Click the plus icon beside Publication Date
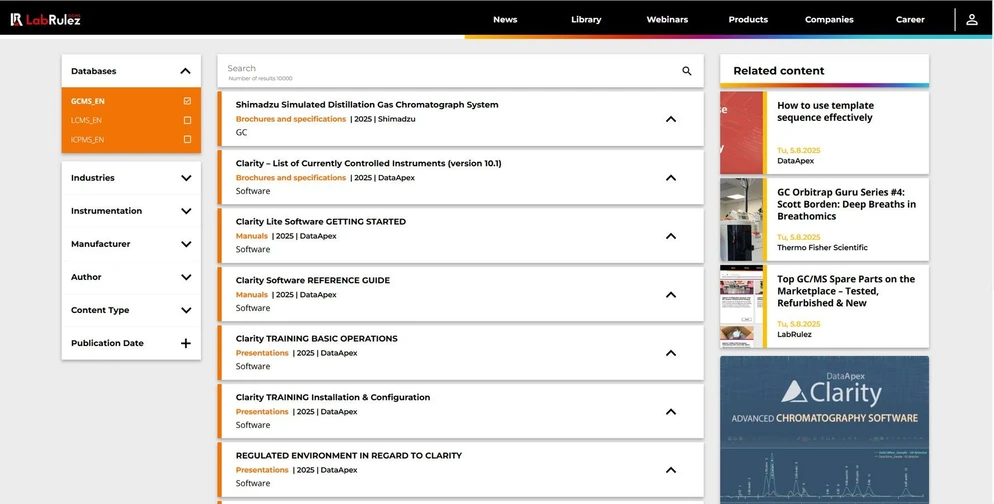 pos(185,343)
